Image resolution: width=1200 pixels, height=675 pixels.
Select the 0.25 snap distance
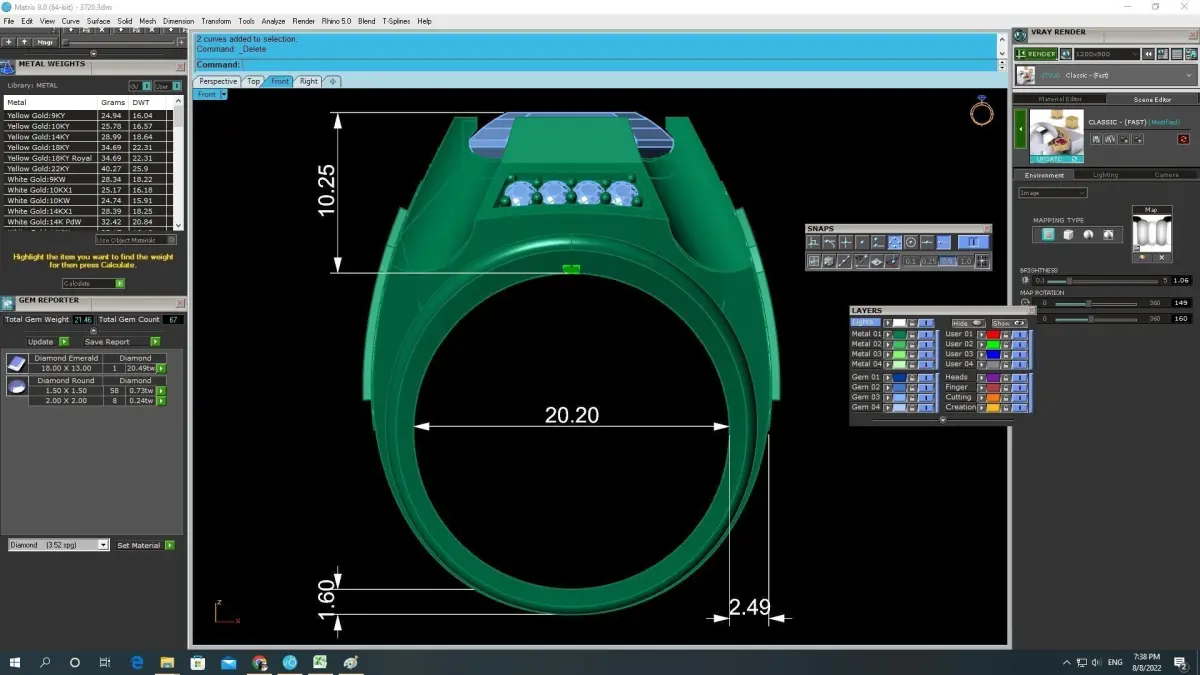(930, 261)
